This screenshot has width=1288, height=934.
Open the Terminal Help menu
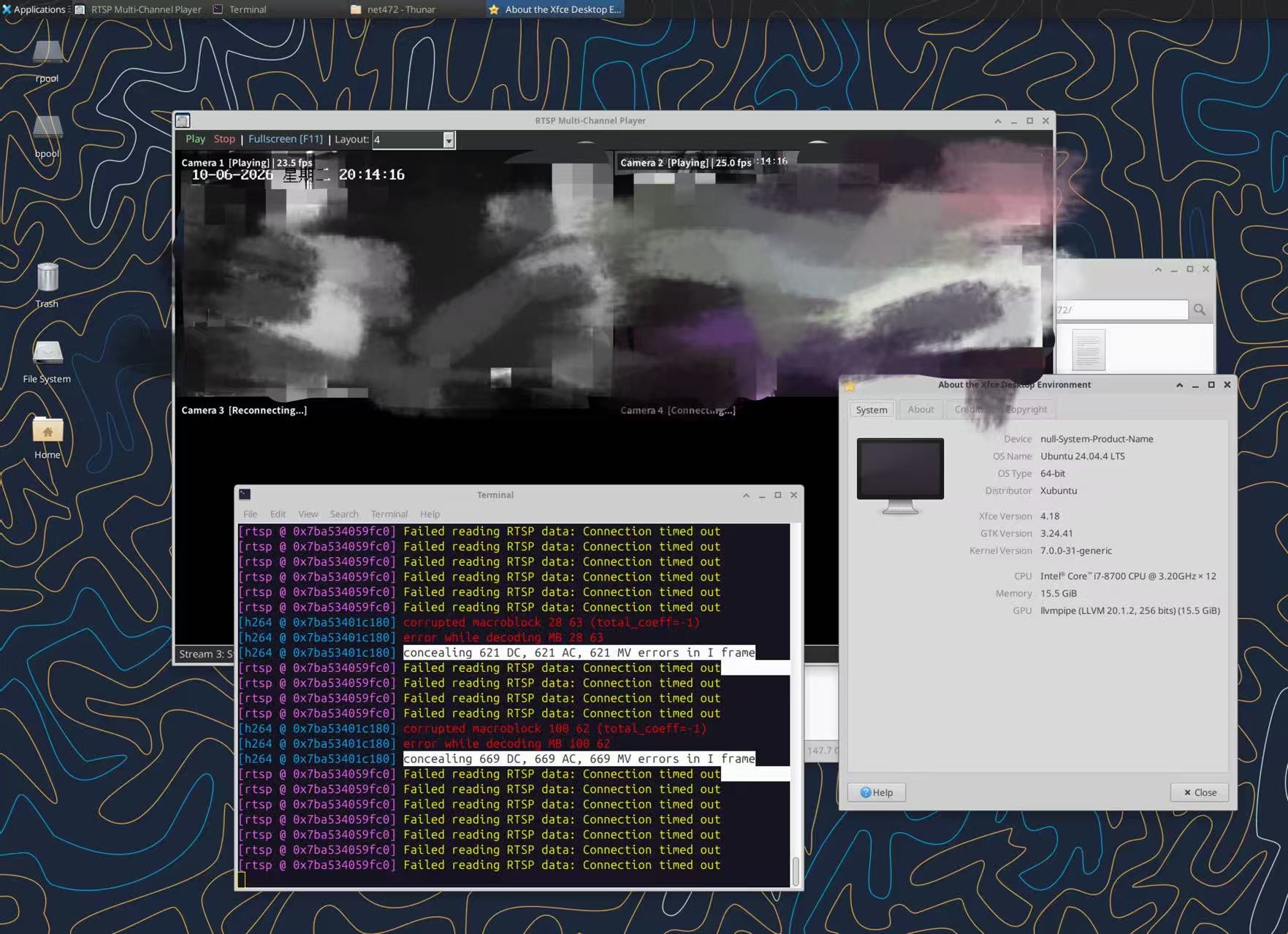430,514
